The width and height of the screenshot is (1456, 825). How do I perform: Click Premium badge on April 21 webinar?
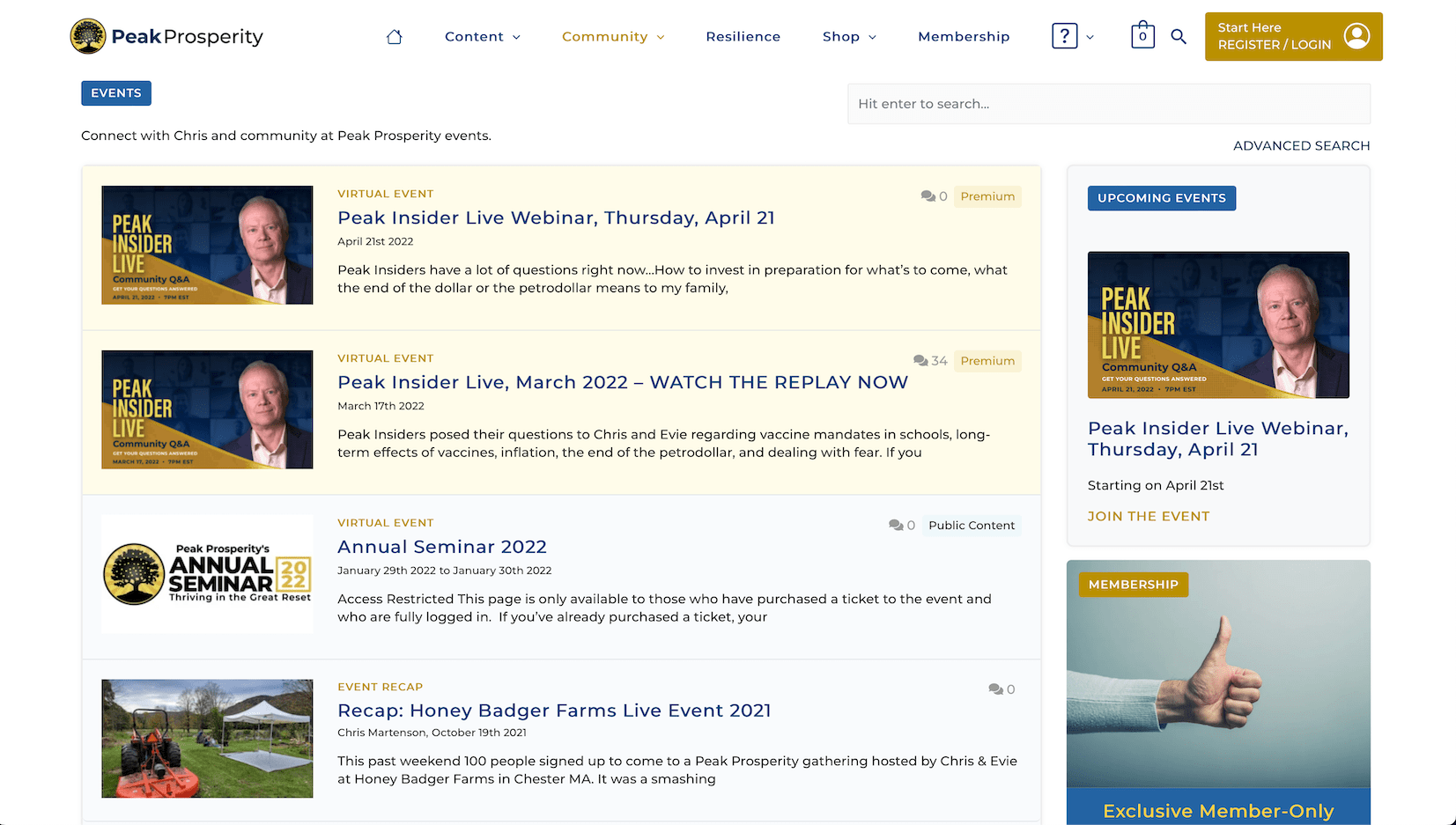tap(987, 196)
